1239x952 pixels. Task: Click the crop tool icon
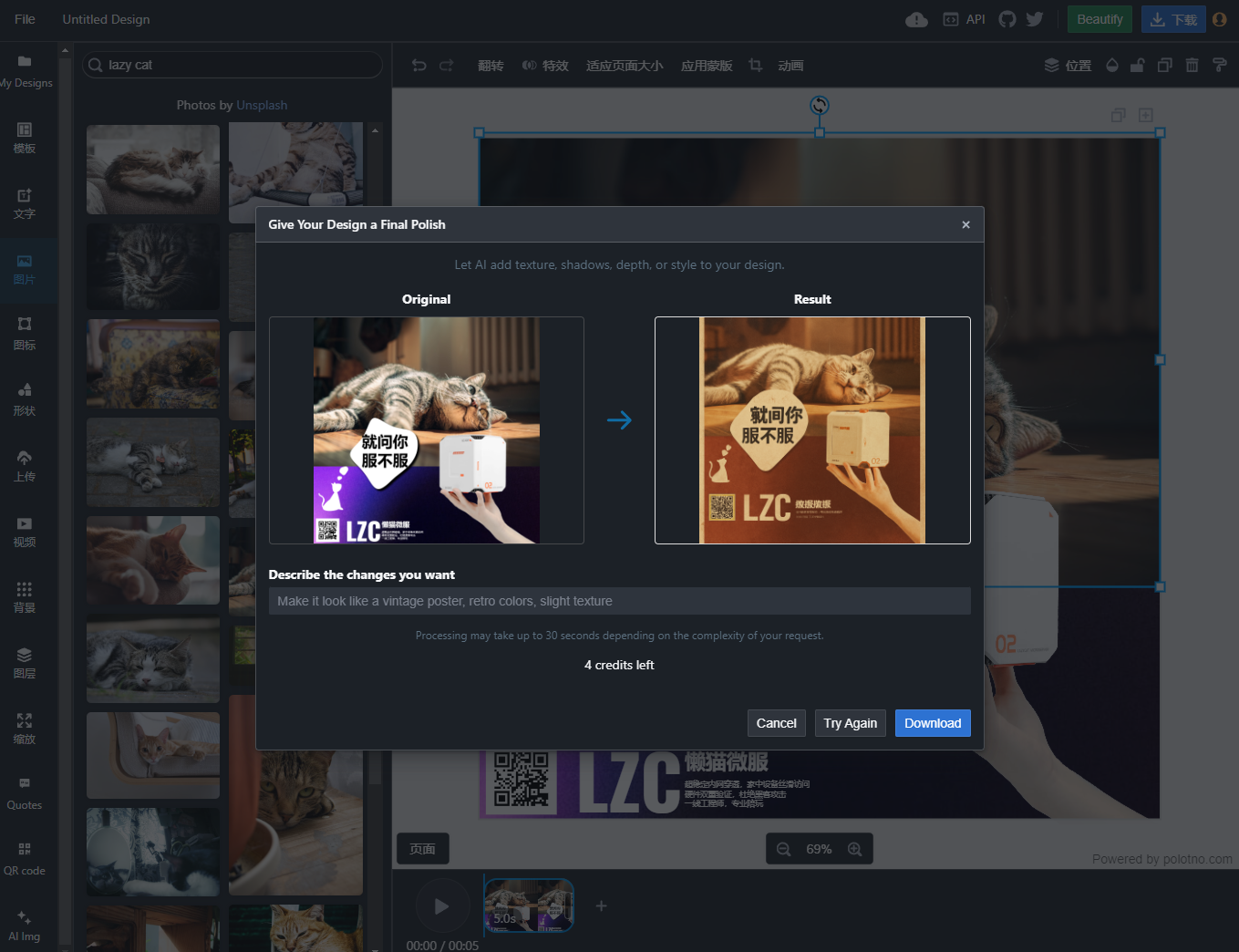756,66
